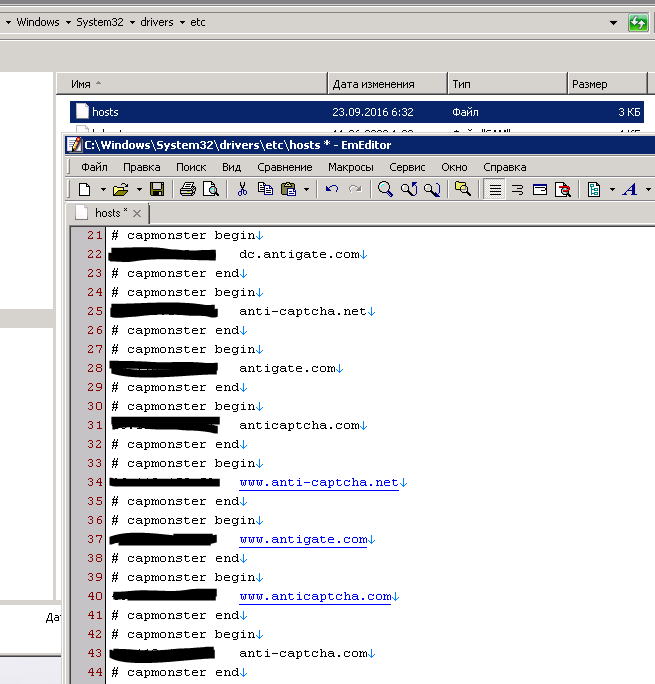Open the Файл menu

tap(94, 167)
